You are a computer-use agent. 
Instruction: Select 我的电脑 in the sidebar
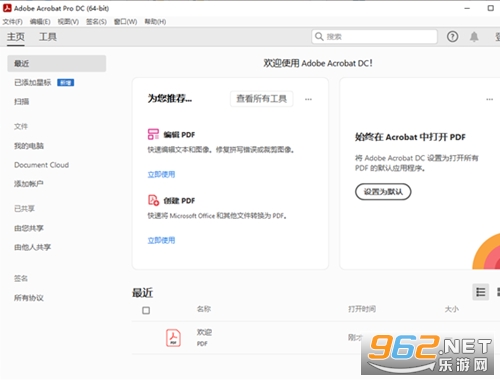[29, 146]
